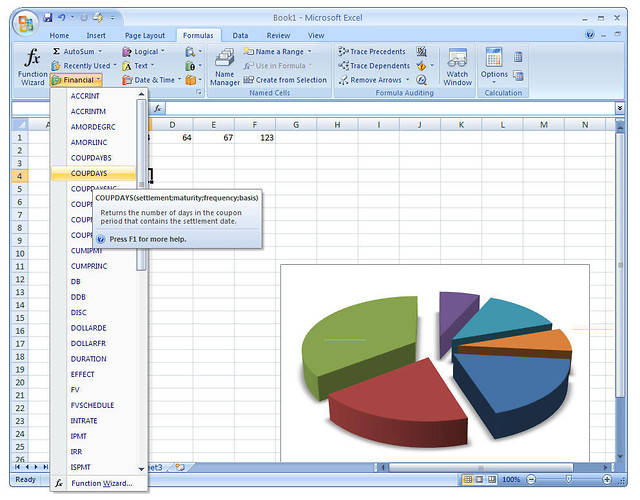
Task: Select cell F1 containing 123
Action: tap(255, 138)
